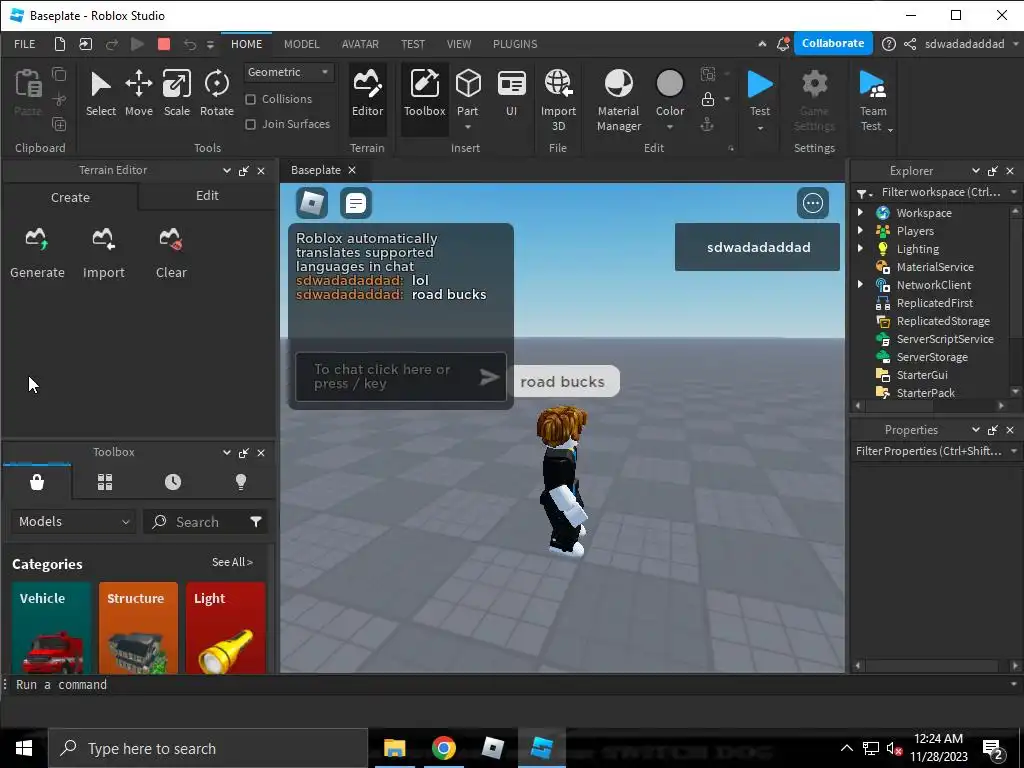Open the Models category dropdown in the Toolbox
The width and height of the screenshot is (1024, 768).
[73, 521]
